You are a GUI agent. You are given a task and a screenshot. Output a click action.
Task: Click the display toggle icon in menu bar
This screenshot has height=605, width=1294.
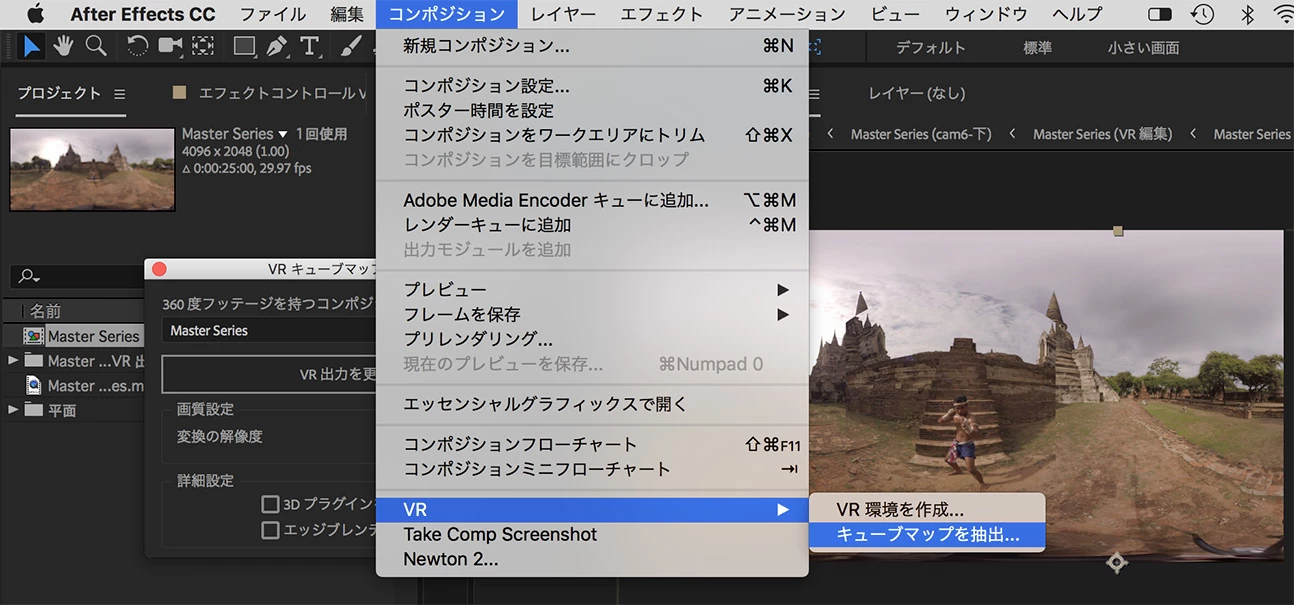point(1159,14)
